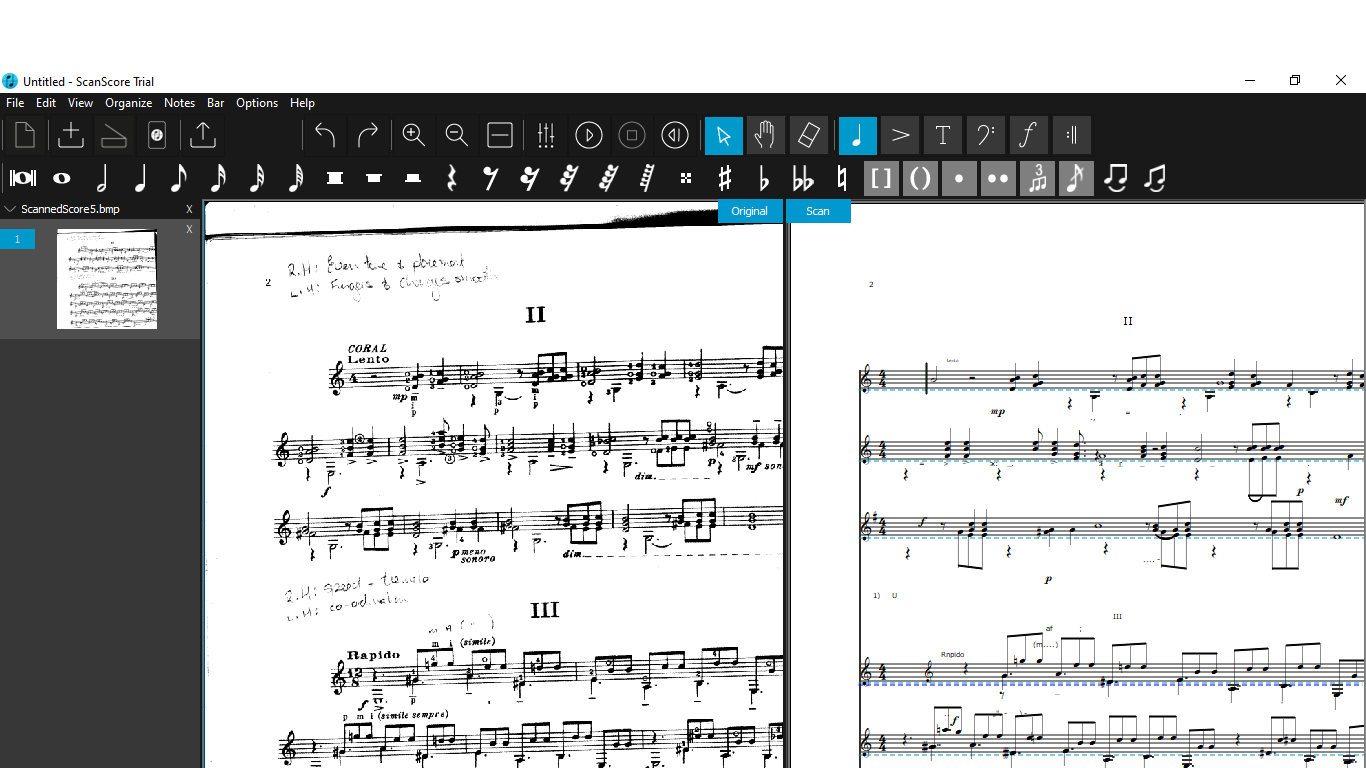Zoom in with the magnifier plus icon
Viewport: 1366px width, 768px height.
tap(413, 135)
